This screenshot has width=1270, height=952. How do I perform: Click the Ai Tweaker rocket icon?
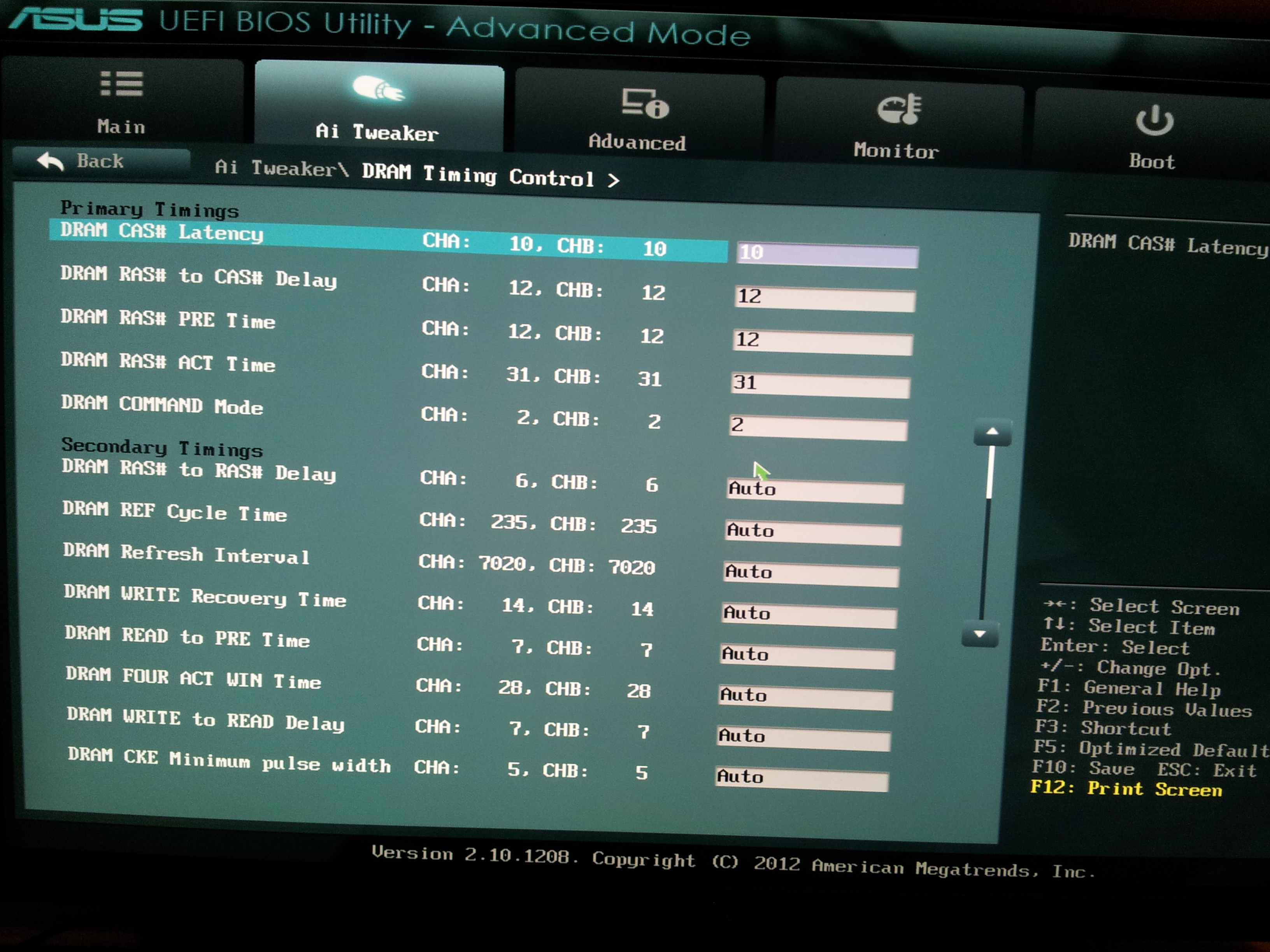tap(378, 89)
